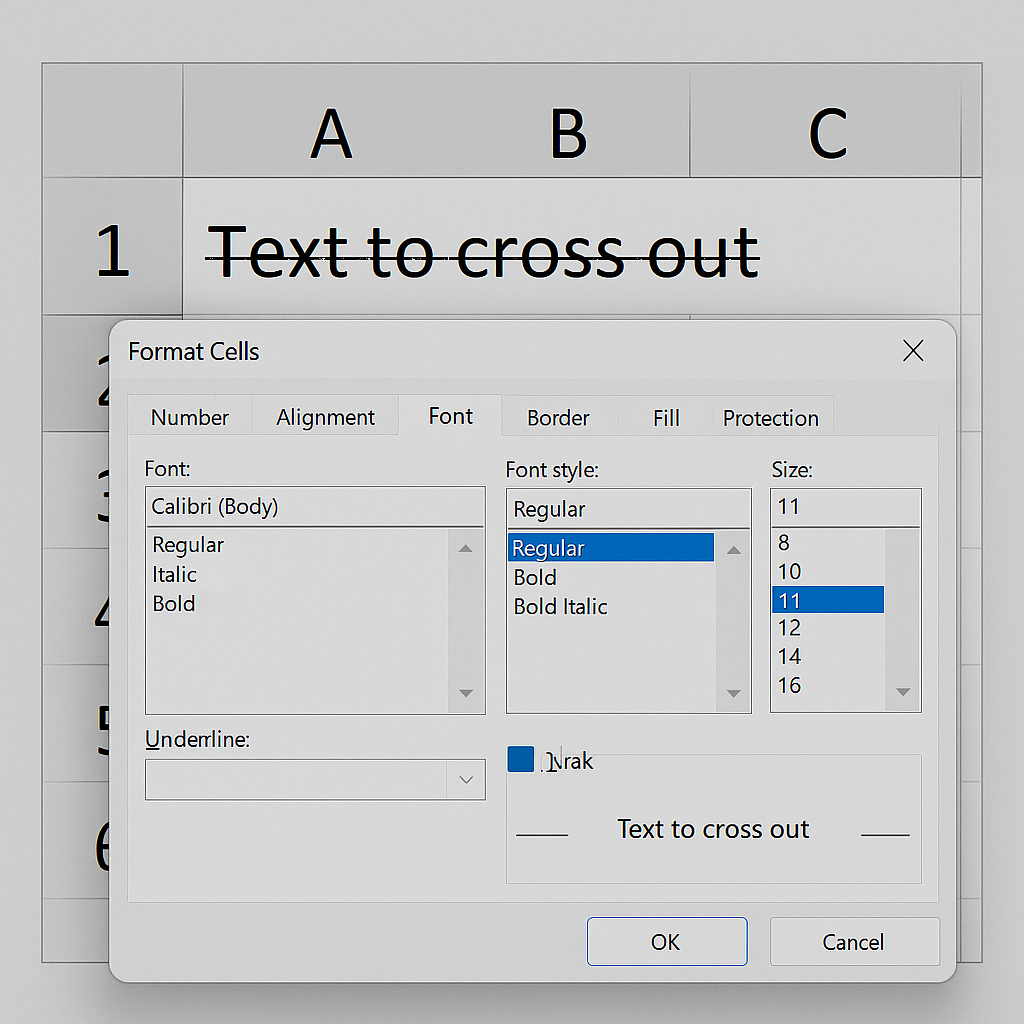
Task: Click the OK button
Action: [666, 942]
